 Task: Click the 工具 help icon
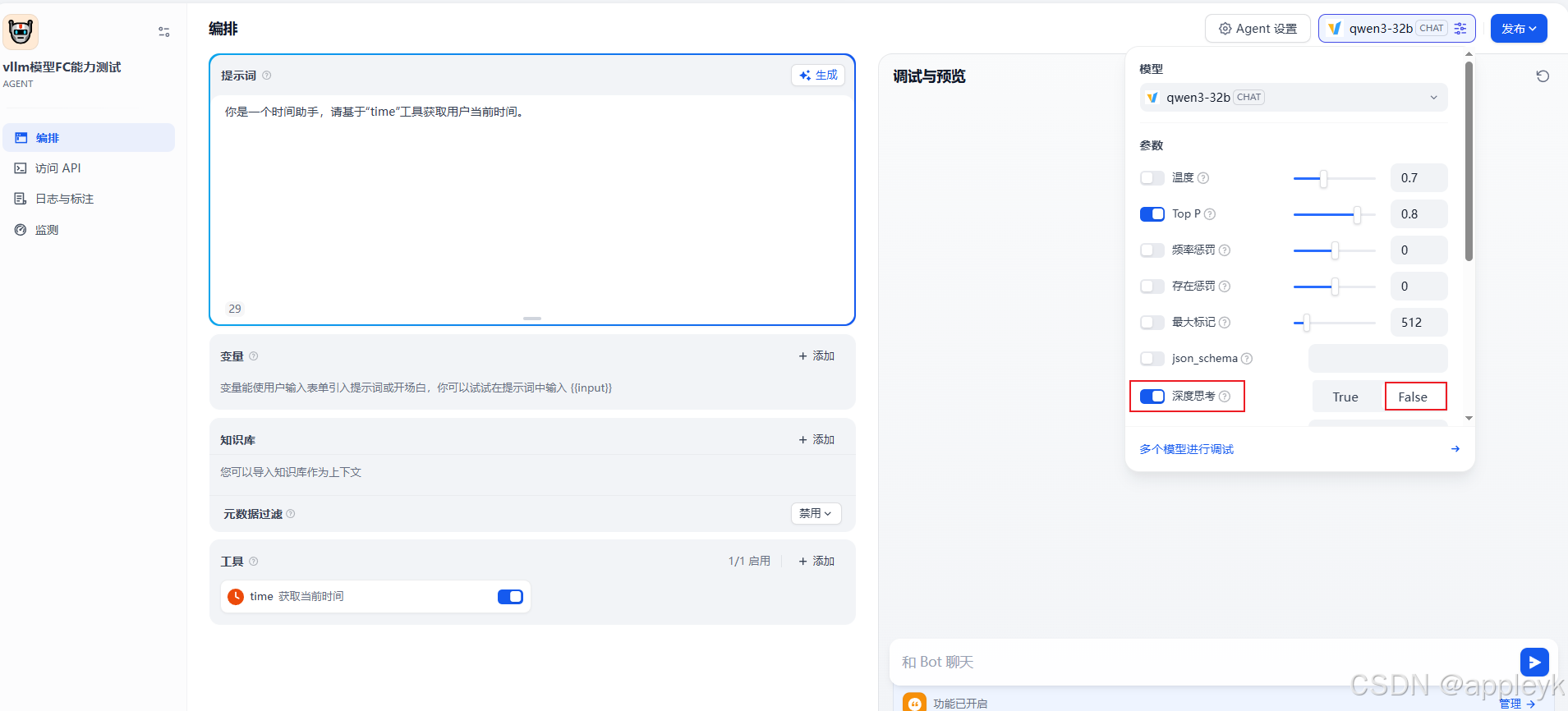(254, 562)
